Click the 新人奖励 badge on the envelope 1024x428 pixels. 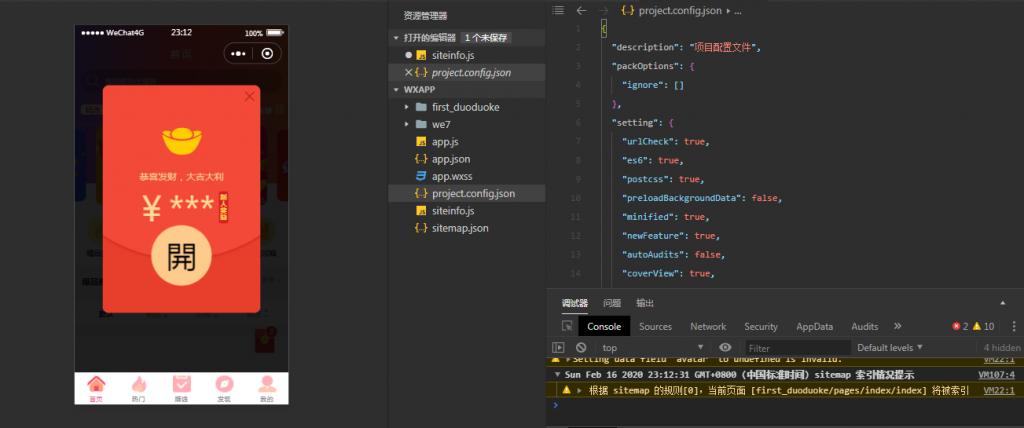coord(223,207)
